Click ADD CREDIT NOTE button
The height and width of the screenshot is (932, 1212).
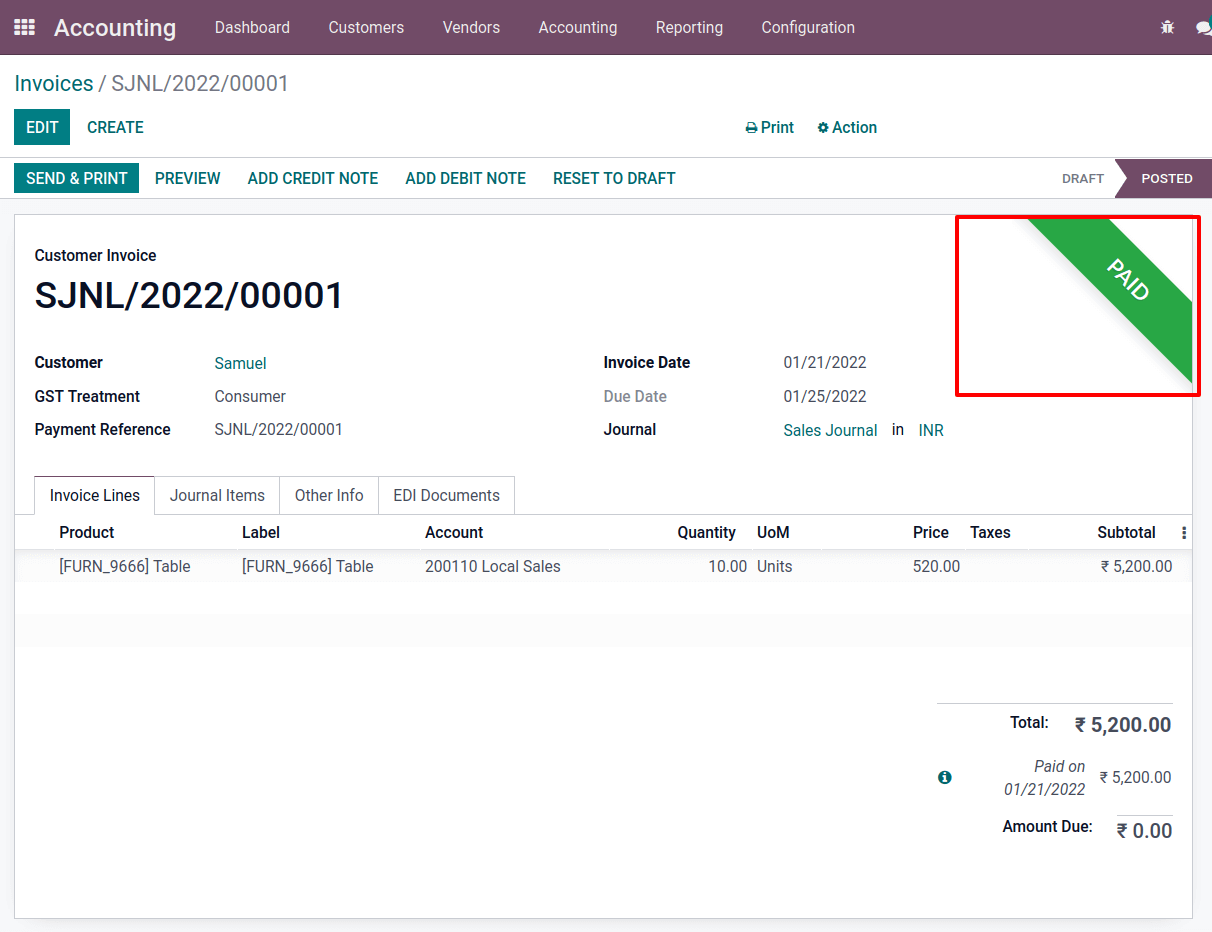(313, 178)
